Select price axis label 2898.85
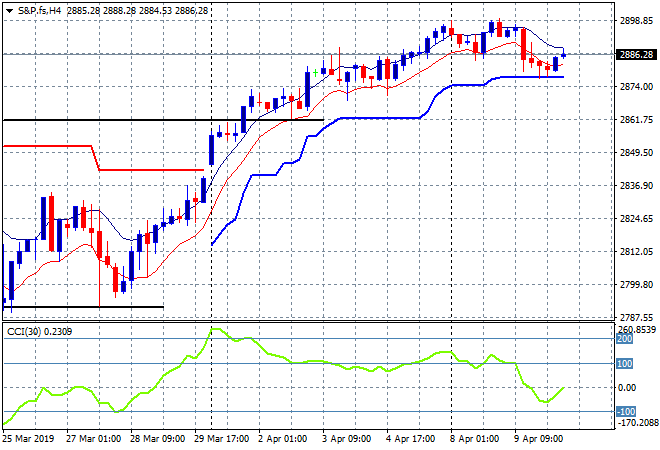660x450 pixels. [636, 21]
